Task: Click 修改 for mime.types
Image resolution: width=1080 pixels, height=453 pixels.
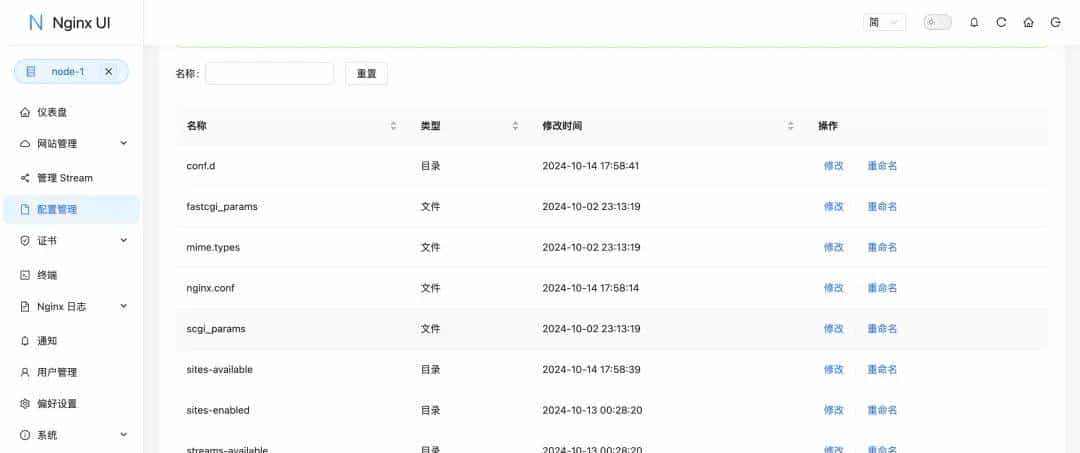Action: [833, 247]
